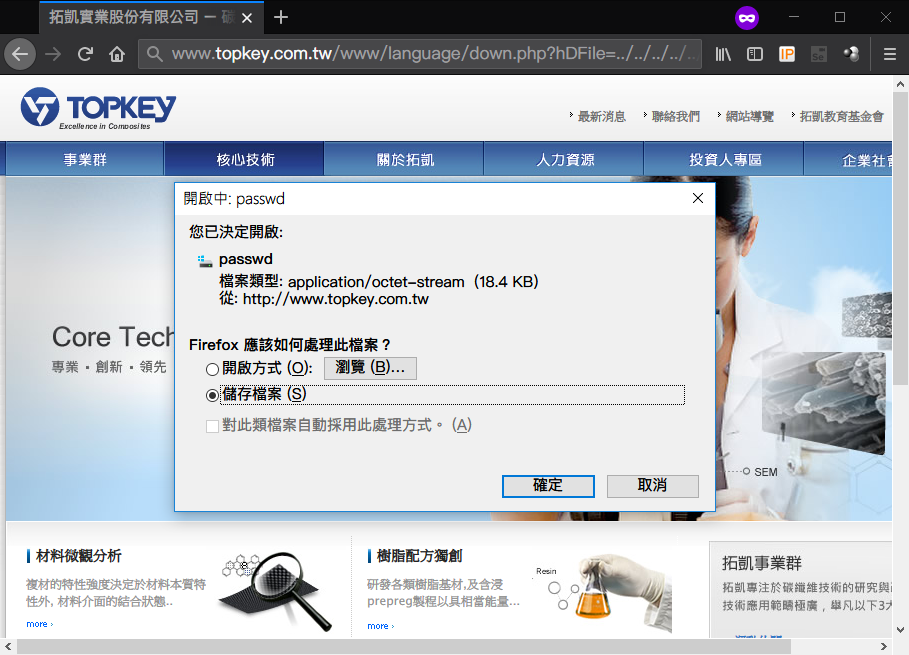
Task: Open the Firefox home page icon
Action: pyautogui.click(x=117, y=54)
